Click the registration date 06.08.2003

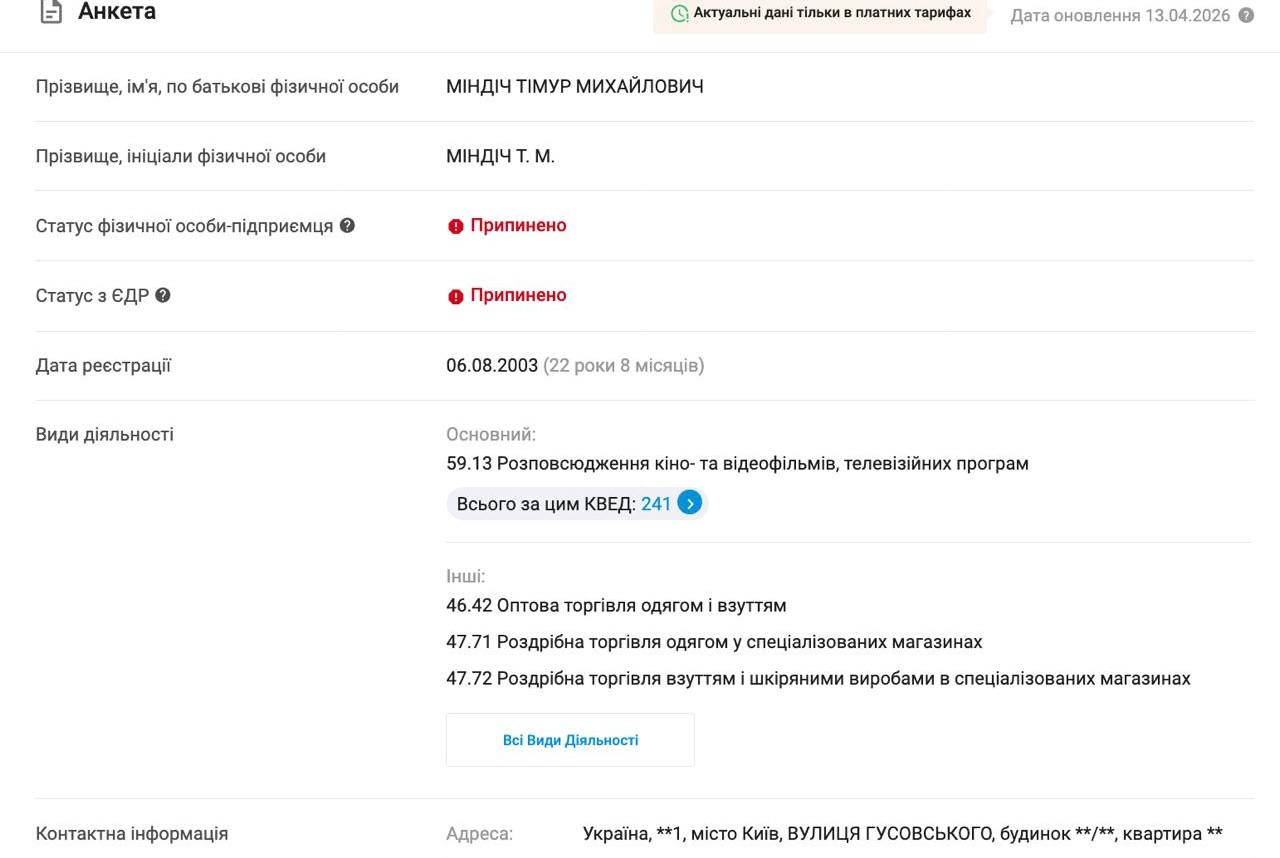point(492,366)
